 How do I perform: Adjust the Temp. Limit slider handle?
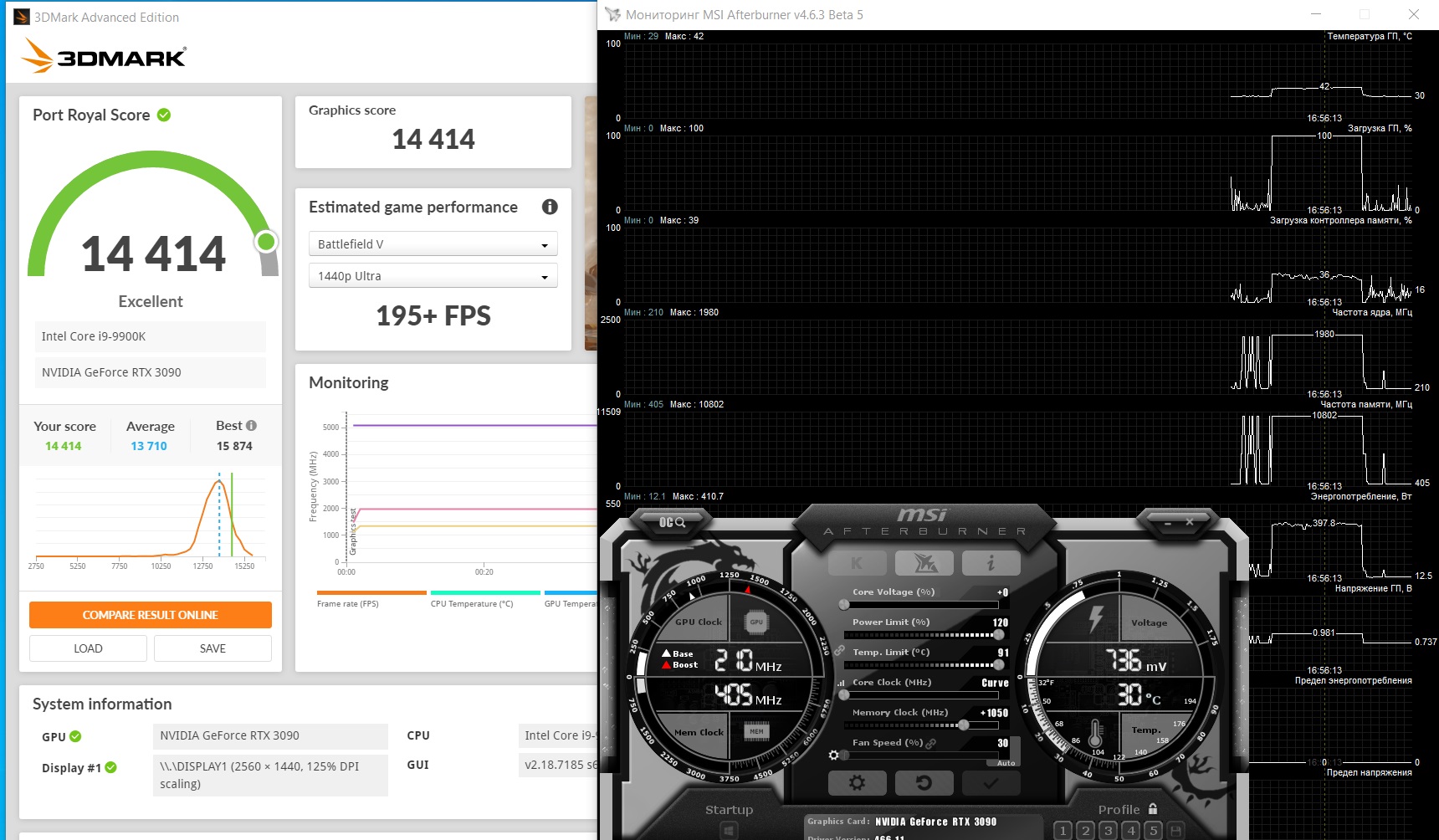(x=998, y=664)
